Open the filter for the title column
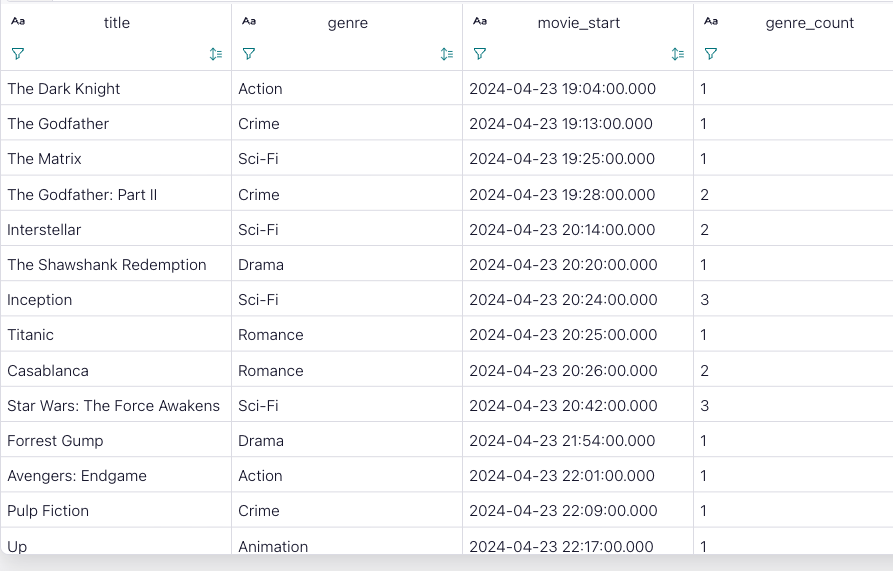The width and height of the screenshot is (893, 571). (18, 54)
